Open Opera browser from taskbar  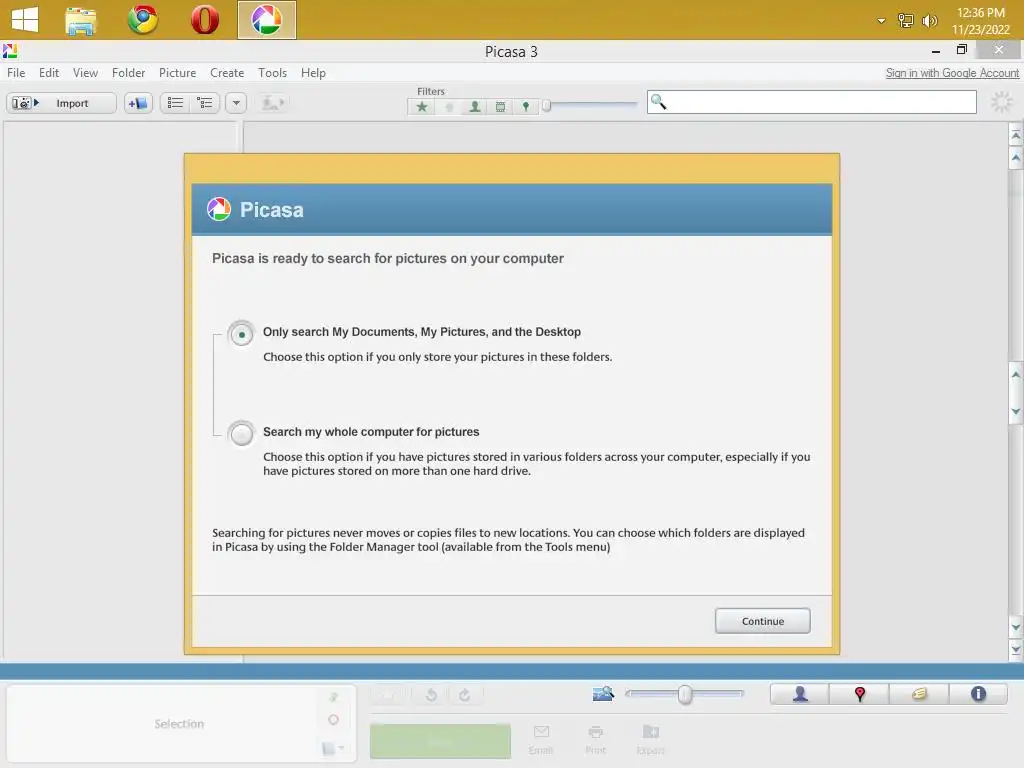204,20
